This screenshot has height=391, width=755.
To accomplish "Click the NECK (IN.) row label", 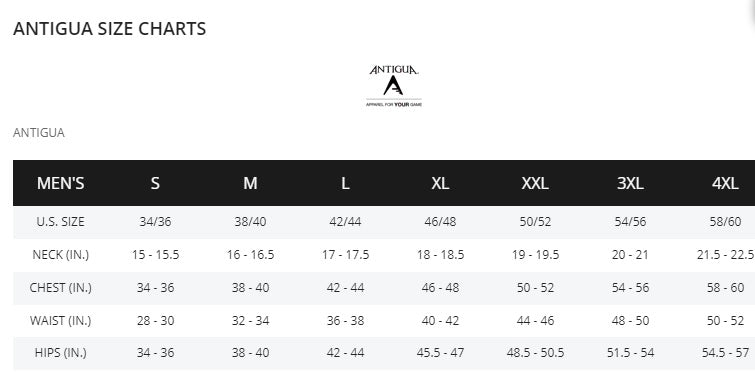I will [61, 255].
